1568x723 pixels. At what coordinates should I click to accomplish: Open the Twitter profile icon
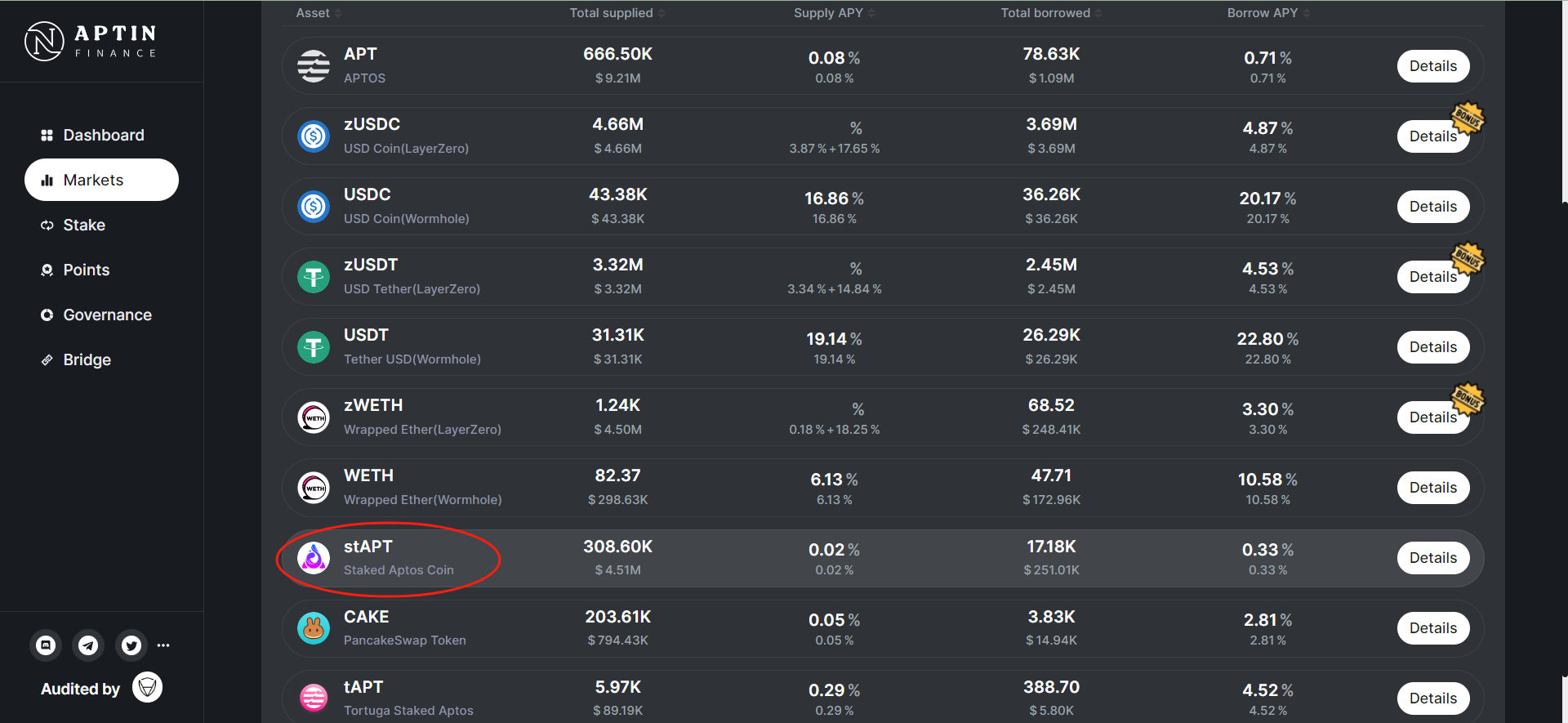coord(131,645)
